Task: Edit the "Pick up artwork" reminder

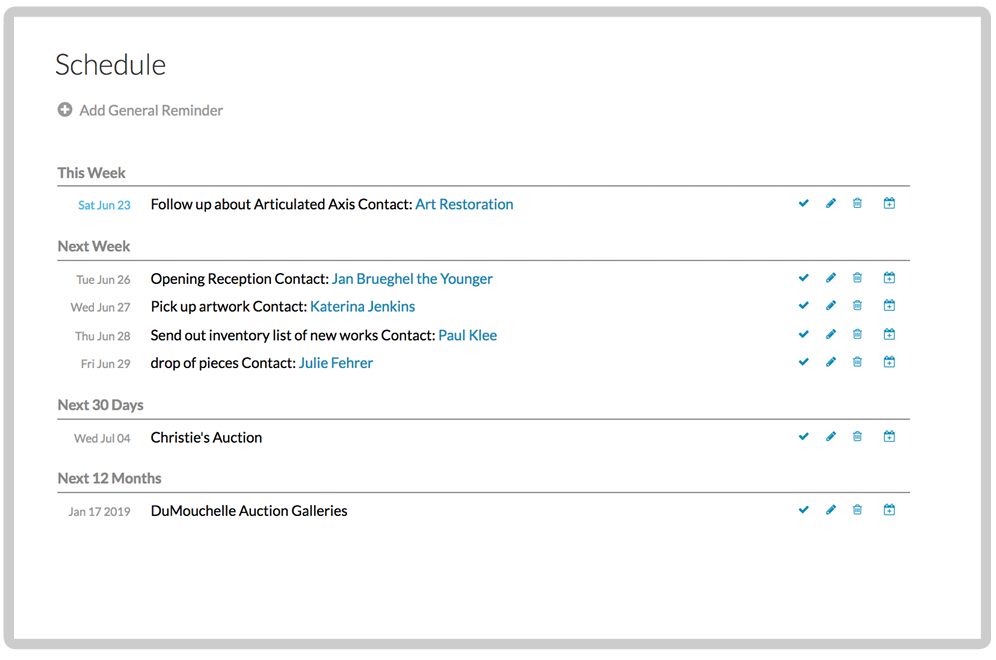Action: (x=831, y=305)
